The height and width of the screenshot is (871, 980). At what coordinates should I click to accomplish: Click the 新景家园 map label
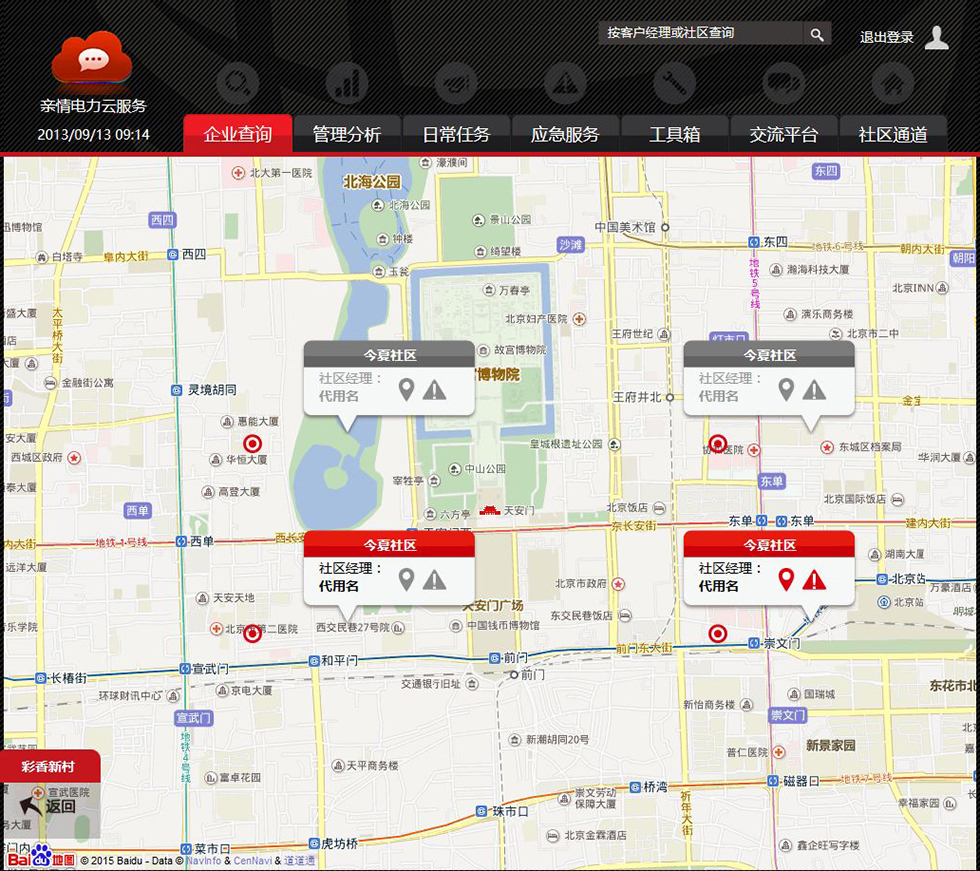pos(831,745)
